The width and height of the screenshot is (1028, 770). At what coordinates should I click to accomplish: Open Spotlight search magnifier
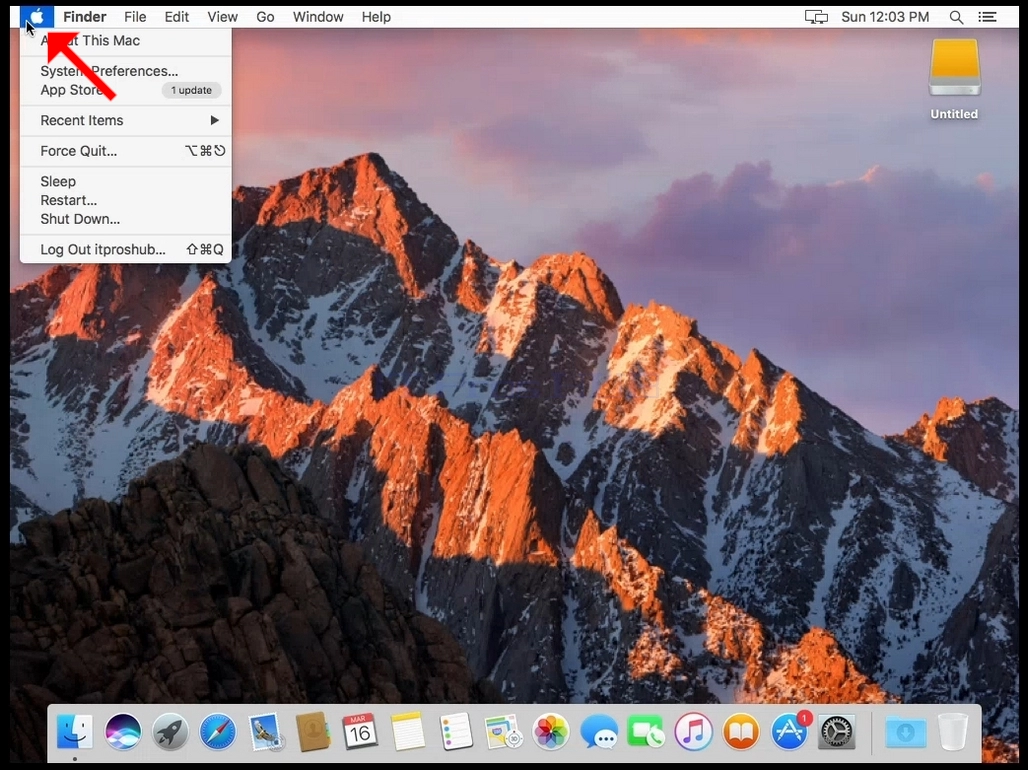(x=957, y=17)
